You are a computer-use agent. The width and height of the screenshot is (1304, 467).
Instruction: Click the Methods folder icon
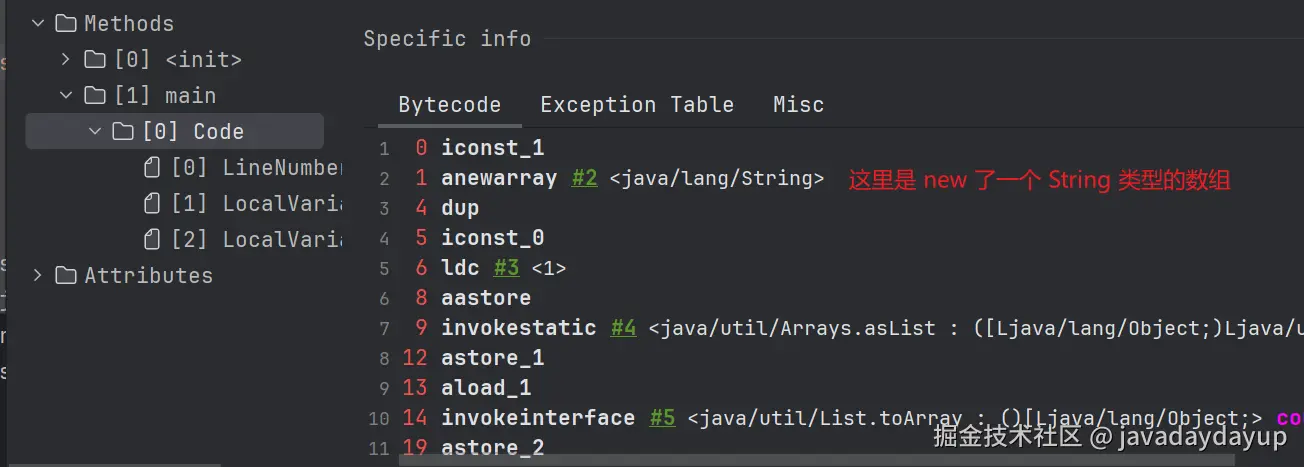66,23
